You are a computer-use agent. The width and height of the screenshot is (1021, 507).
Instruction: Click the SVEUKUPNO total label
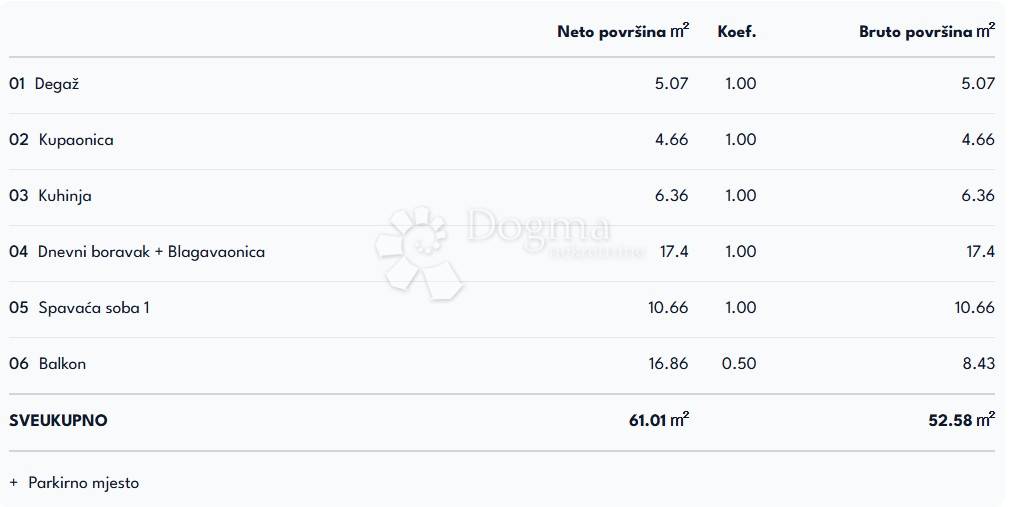58,421
